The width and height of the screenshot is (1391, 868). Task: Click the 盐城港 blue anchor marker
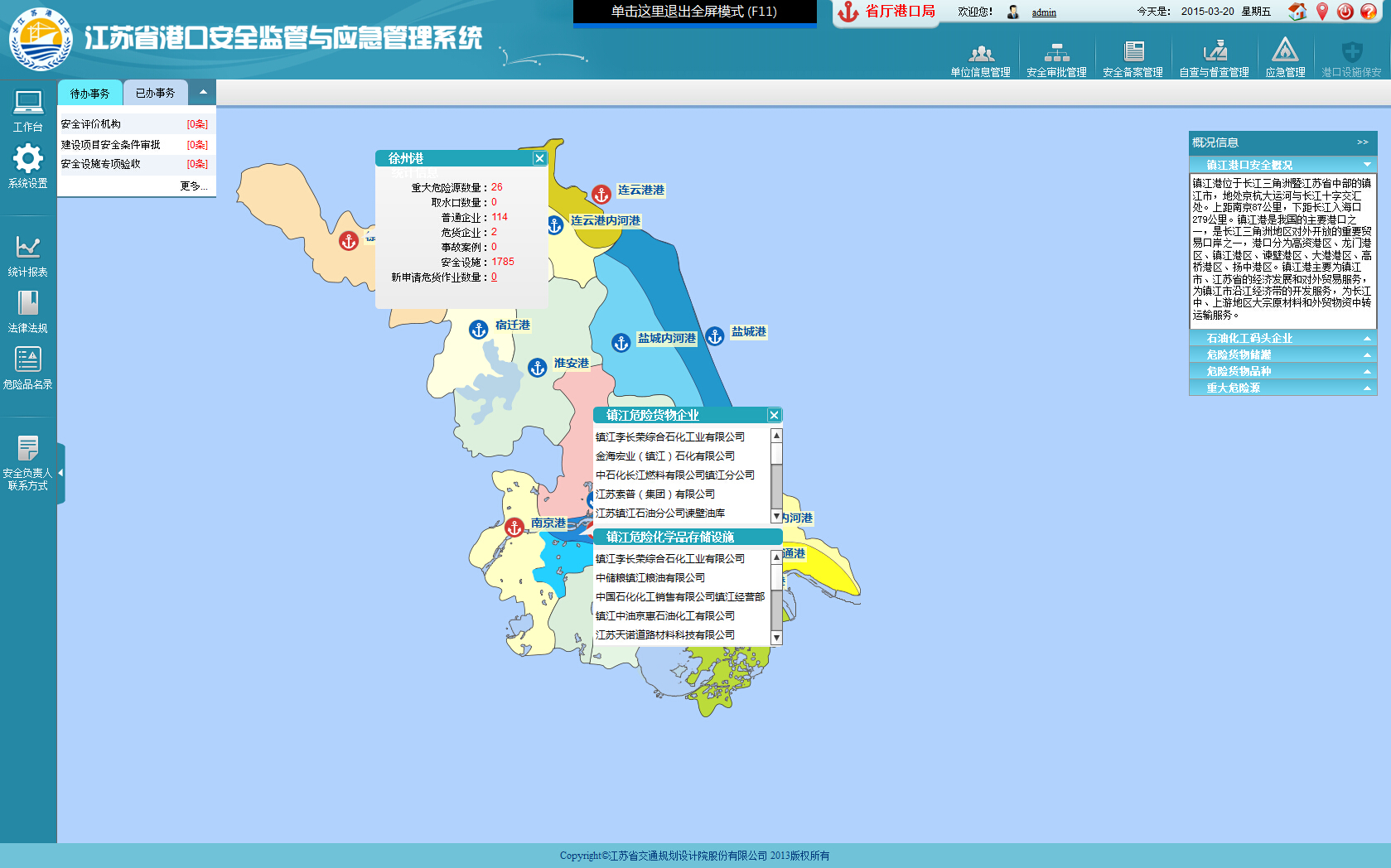click(x=715, y=335)
